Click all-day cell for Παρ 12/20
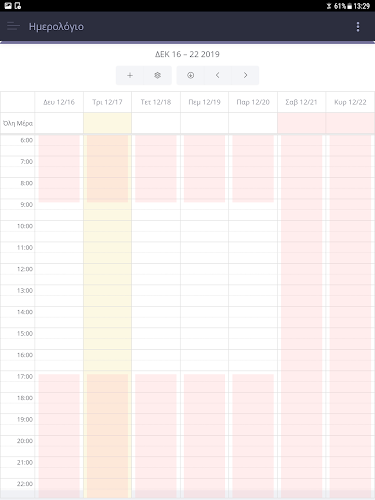 click(x=253, y=123)
